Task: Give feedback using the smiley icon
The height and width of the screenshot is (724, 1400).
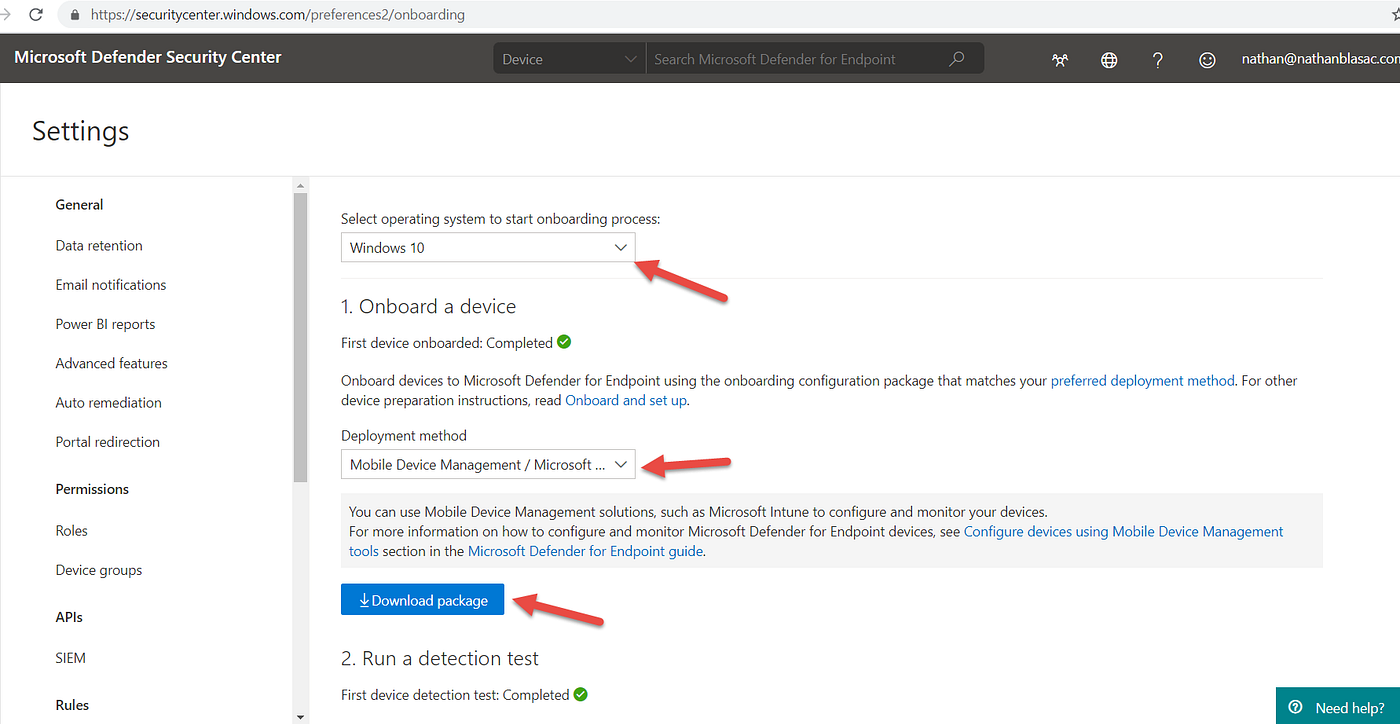Action: pos(1207,59)
